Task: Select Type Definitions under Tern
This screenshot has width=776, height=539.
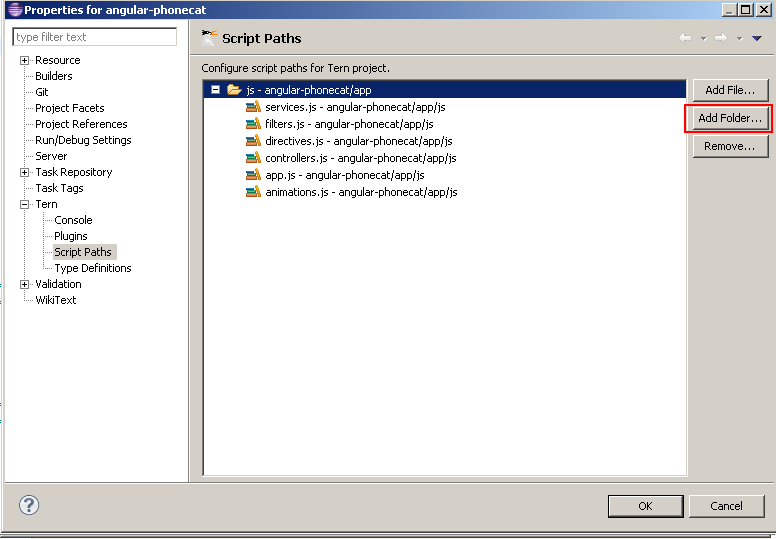Action: (x=92, y=268)
